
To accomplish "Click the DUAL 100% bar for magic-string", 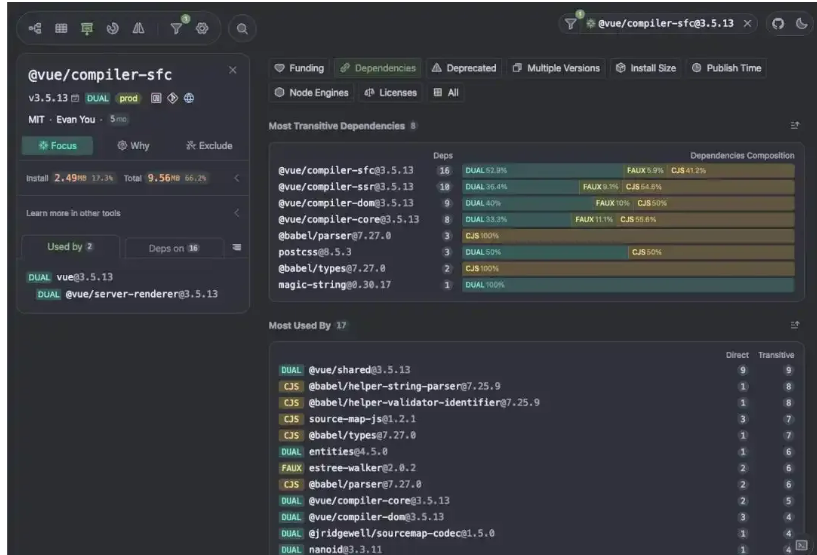I will click(628, 285).
